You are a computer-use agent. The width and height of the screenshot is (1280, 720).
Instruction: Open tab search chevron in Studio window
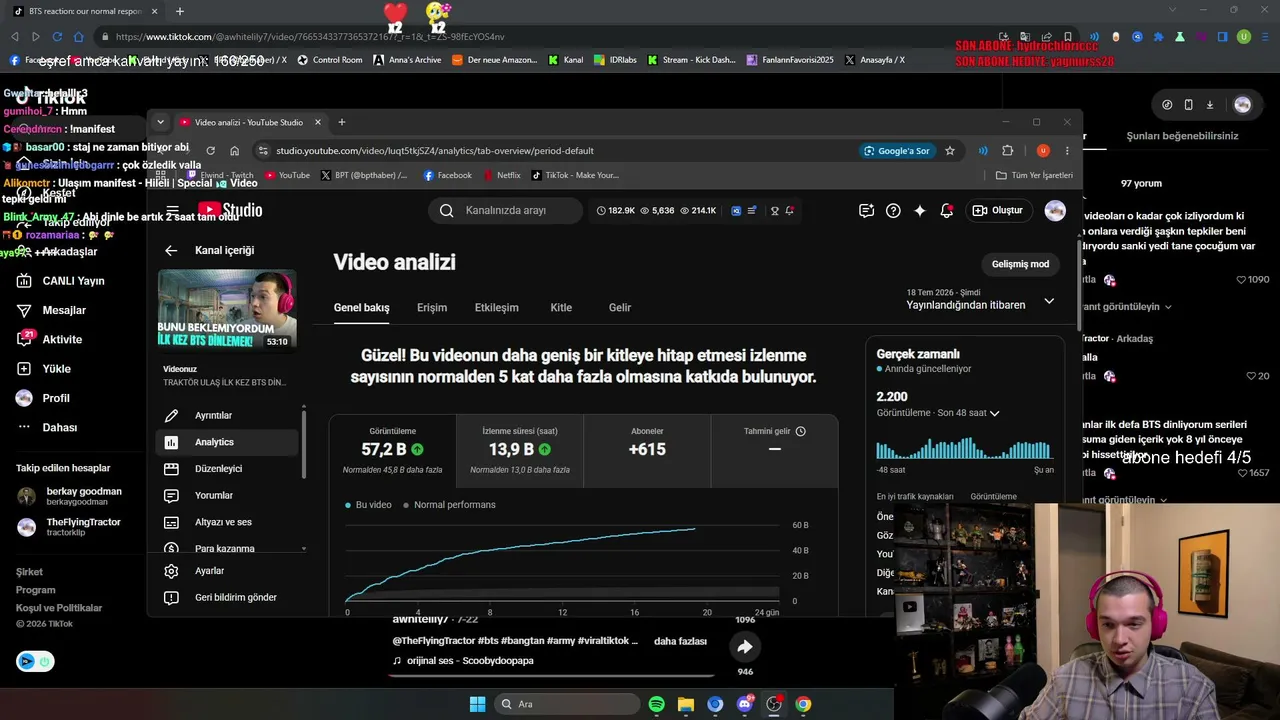click(x=160, y=122)
